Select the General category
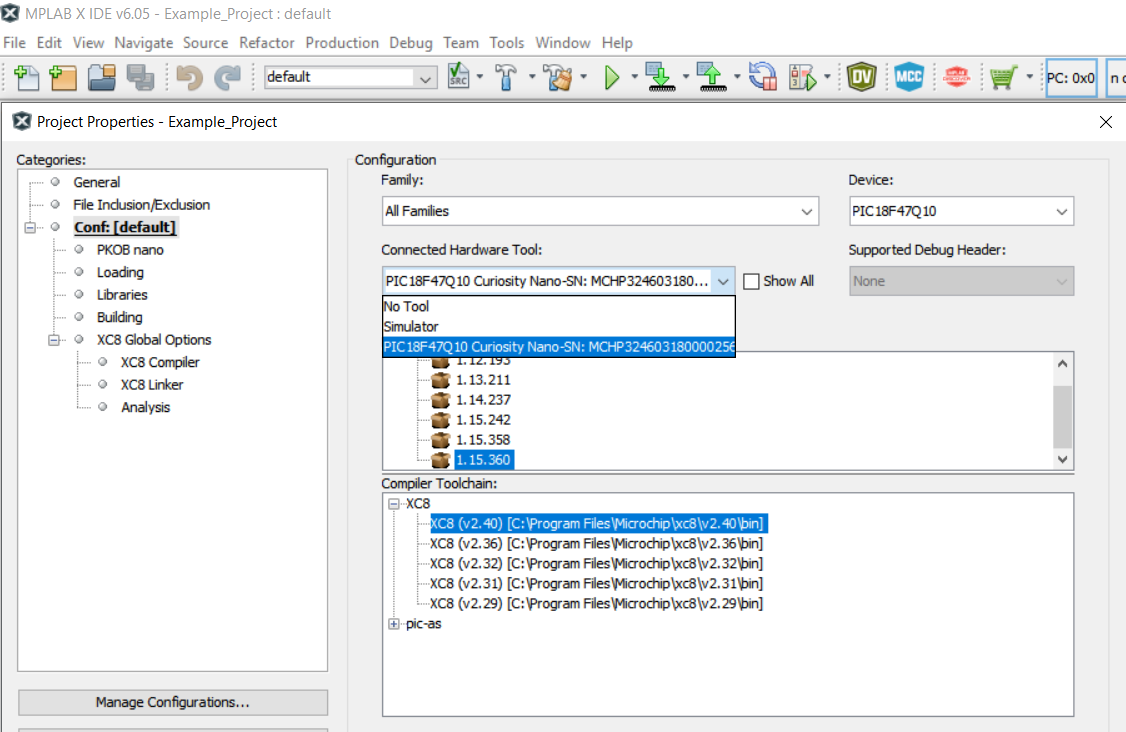This screenshot has height=732, width=1126. [x=96, y=182]
